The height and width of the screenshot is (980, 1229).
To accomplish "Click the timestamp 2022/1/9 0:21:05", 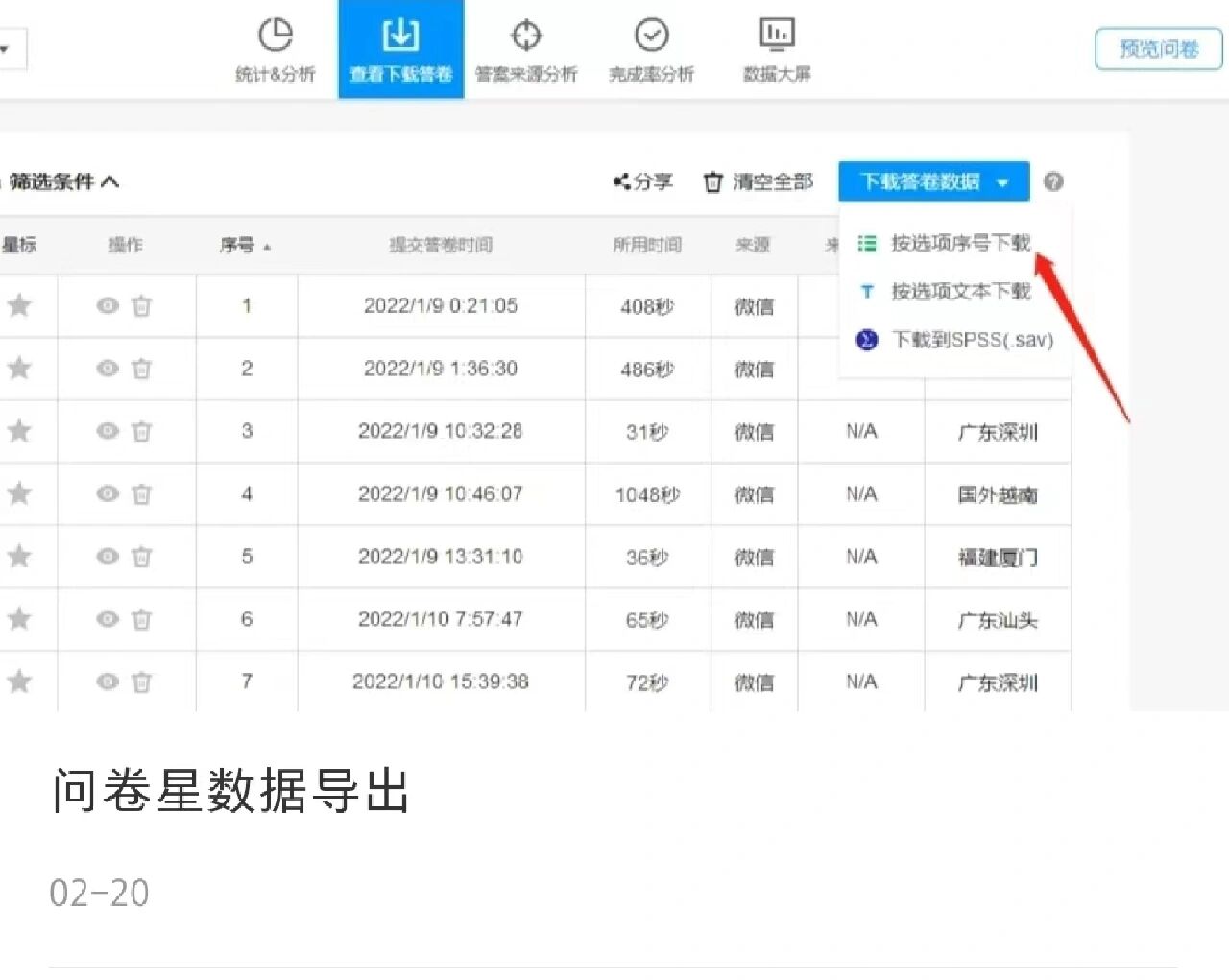I will pos(441,305).
